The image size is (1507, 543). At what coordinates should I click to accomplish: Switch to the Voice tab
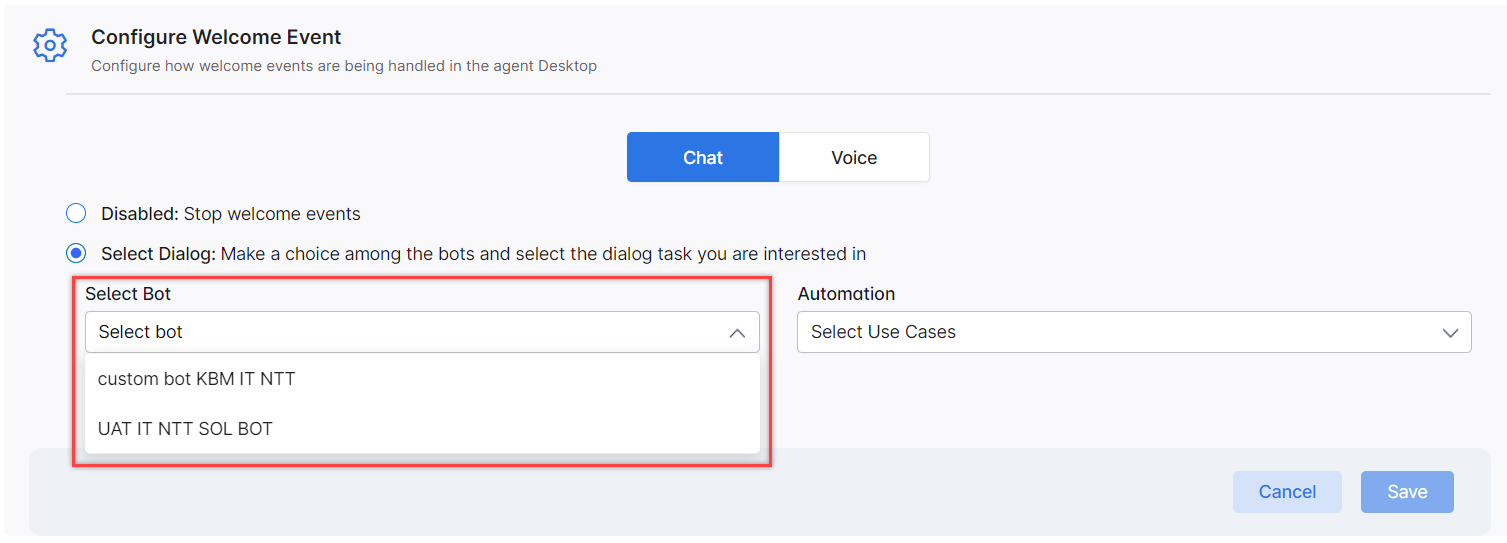click(x=854, y=157)
